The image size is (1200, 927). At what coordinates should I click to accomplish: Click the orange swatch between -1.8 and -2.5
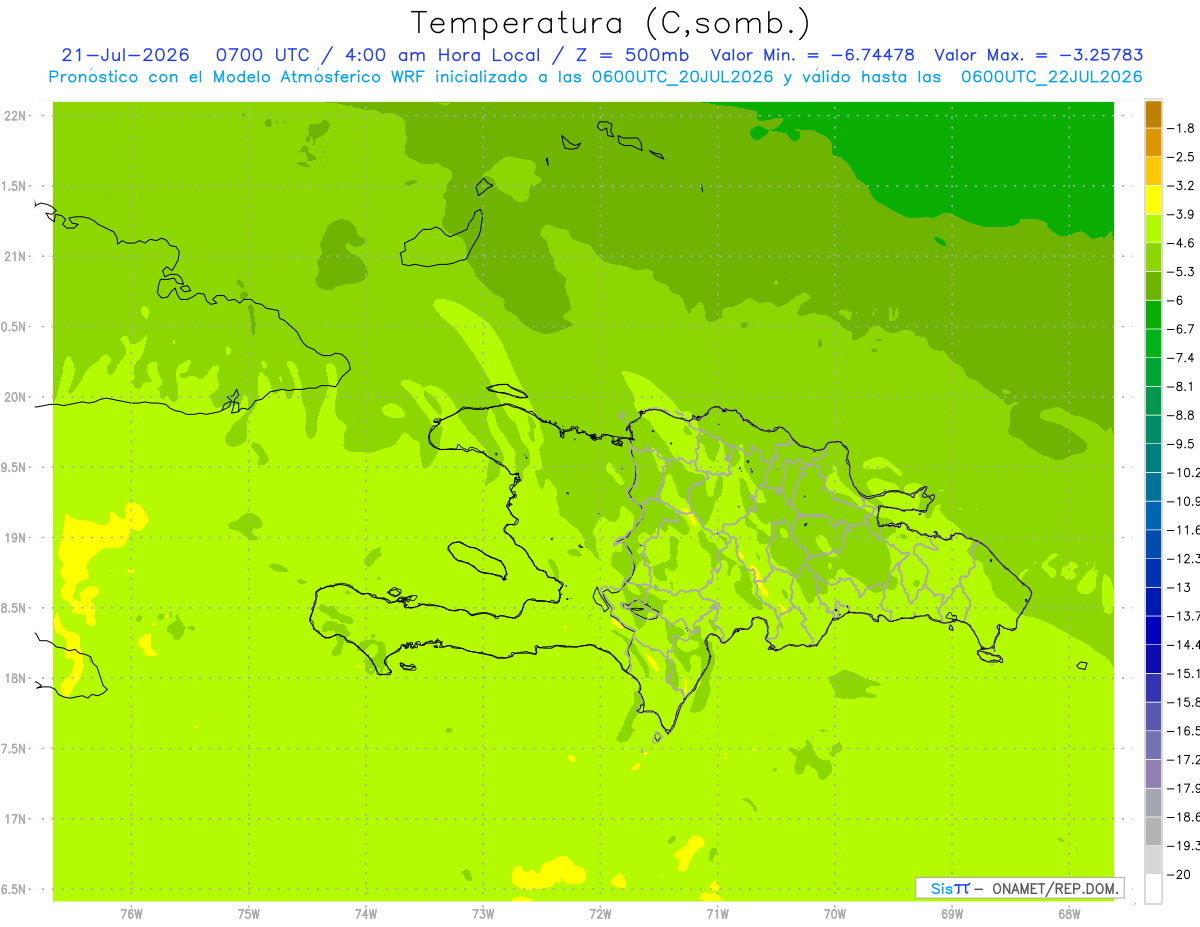1153,143
